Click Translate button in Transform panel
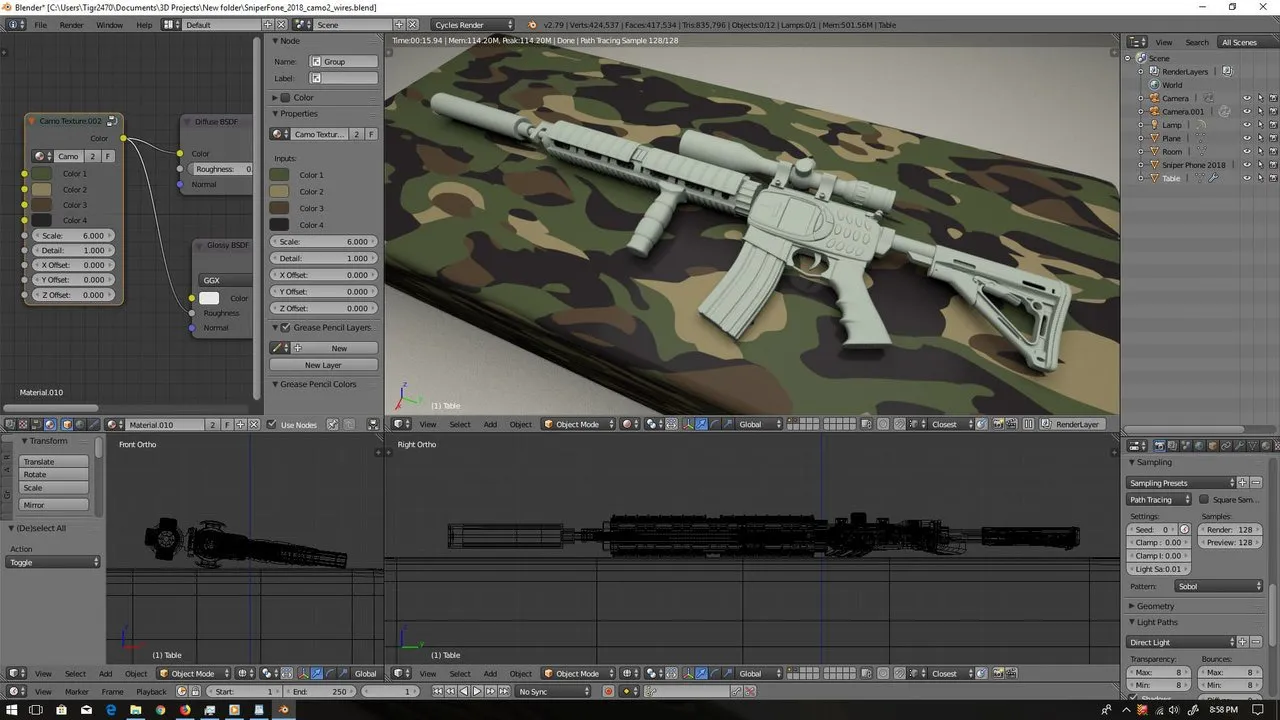The height and width of the screenshot is (720, 1280). click(x=54, y=462)
